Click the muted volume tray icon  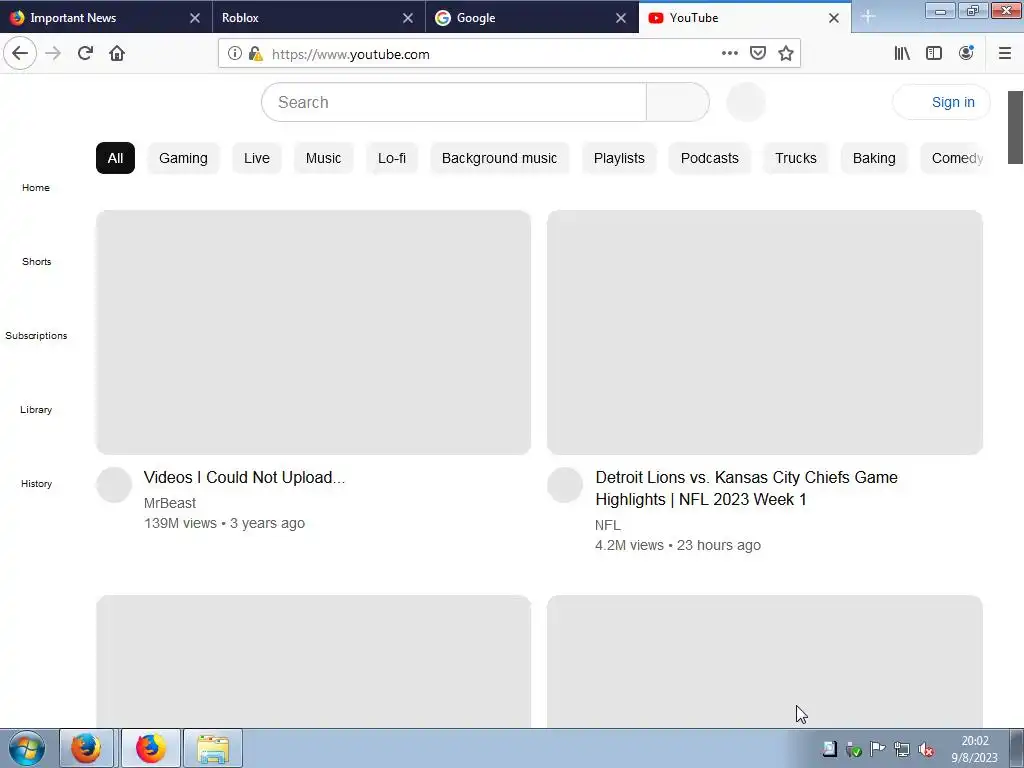tap(925, 749)
